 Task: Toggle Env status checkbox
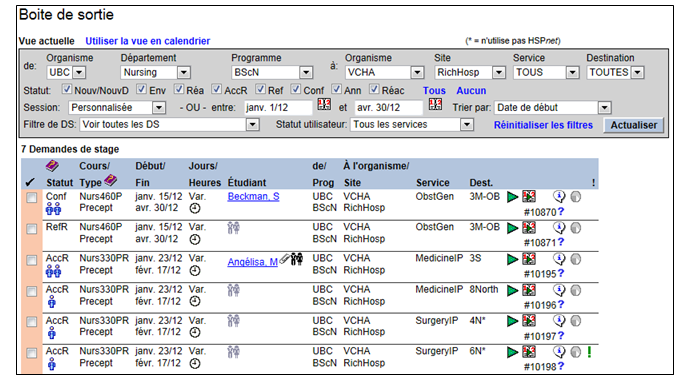pos(141,89)
